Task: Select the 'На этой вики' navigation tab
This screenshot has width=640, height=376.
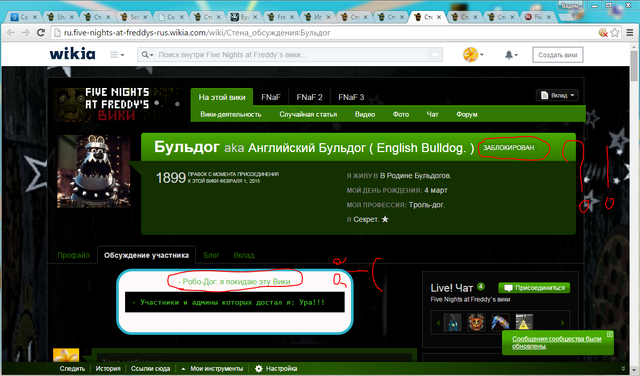Action: 222,97
